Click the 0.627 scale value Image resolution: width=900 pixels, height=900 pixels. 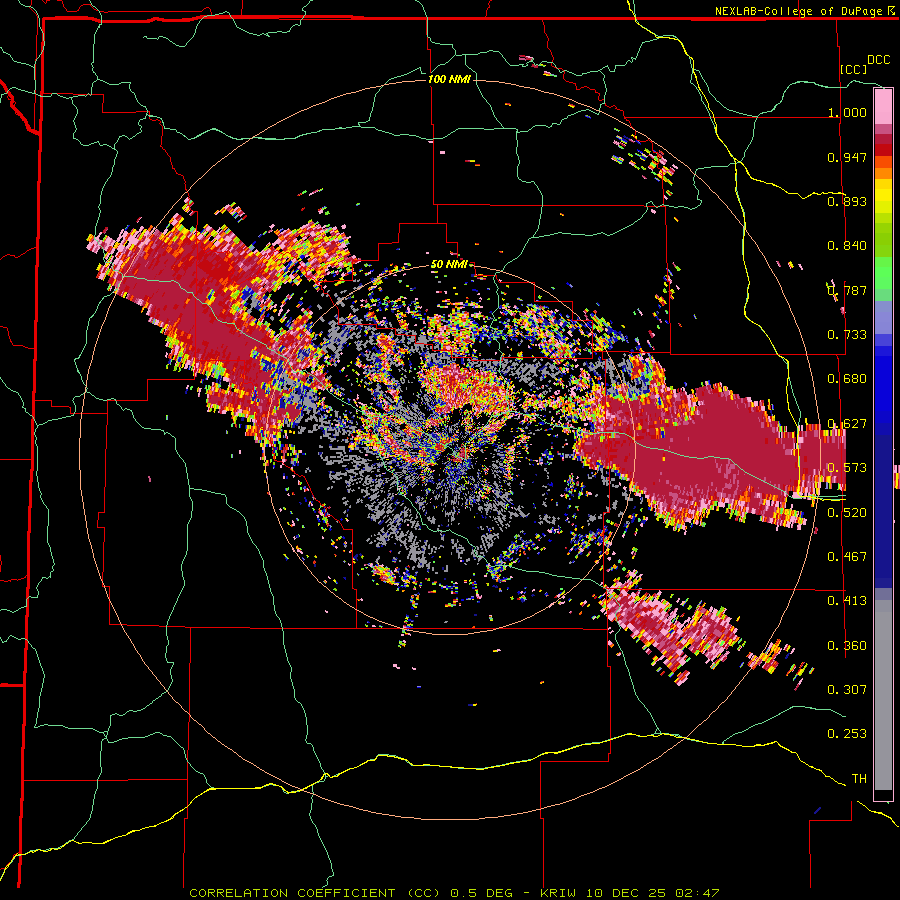coord(847,424)
